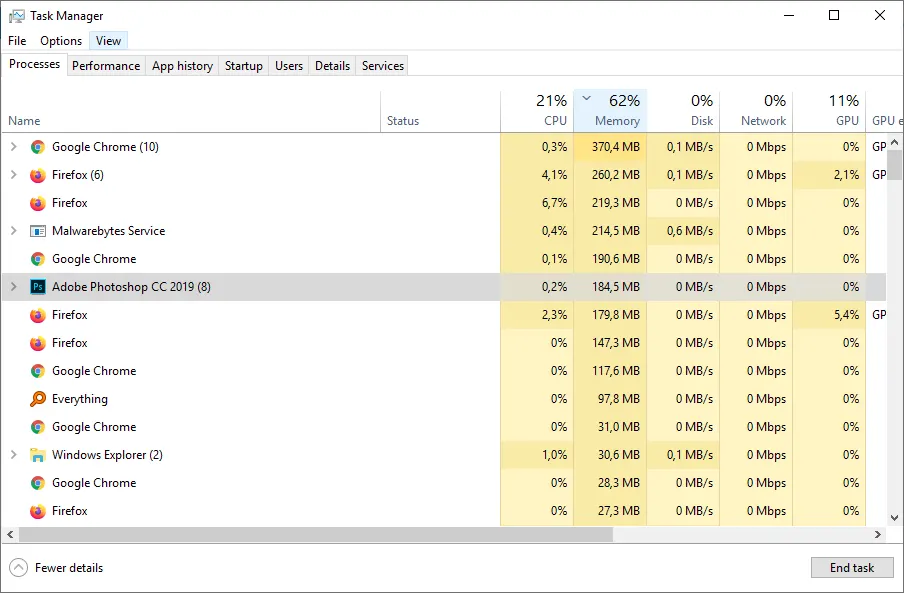The width and height of the screenshot is (904, 593).
Task: Click the 5,4% GPU value
Action: 846,315
